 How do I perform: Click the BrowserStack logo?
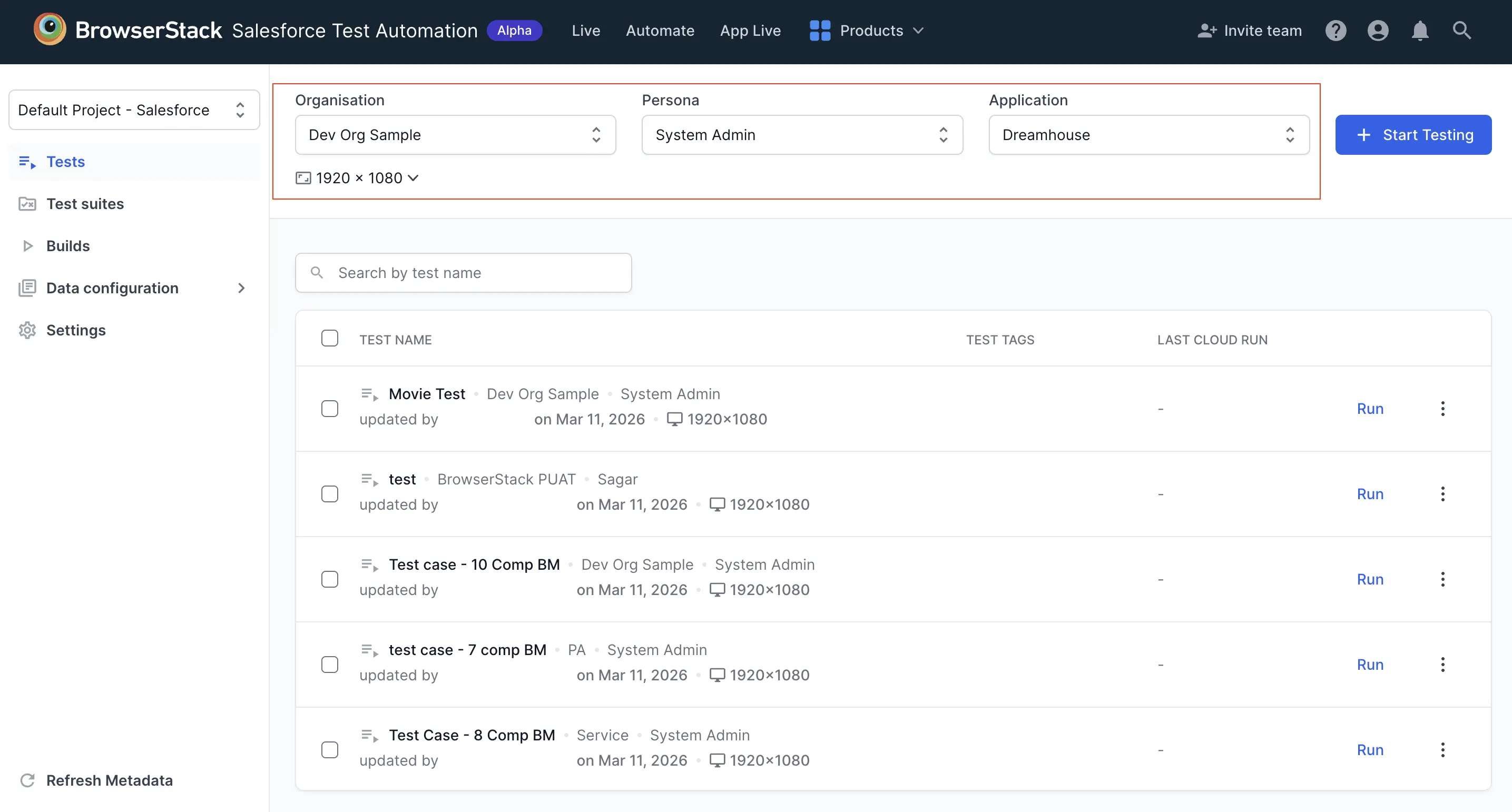pyautogui.click(x=50, y=29)
